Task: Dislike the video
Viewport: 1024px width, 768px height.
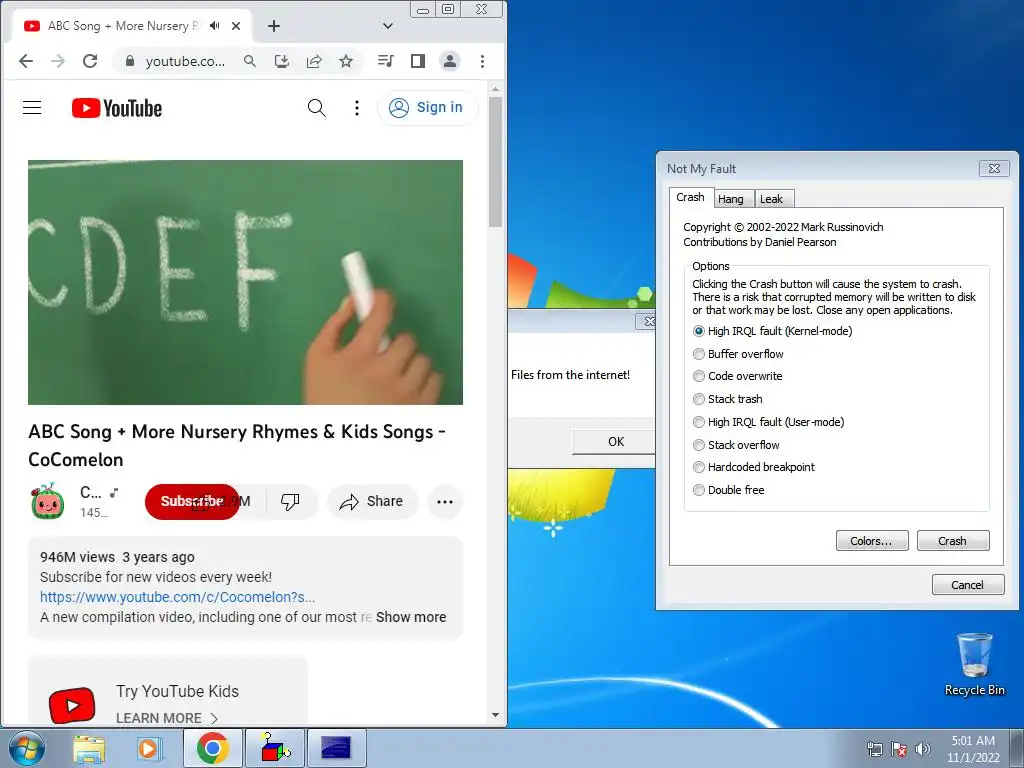Action: pyautogui.click(x=290, y=502)
